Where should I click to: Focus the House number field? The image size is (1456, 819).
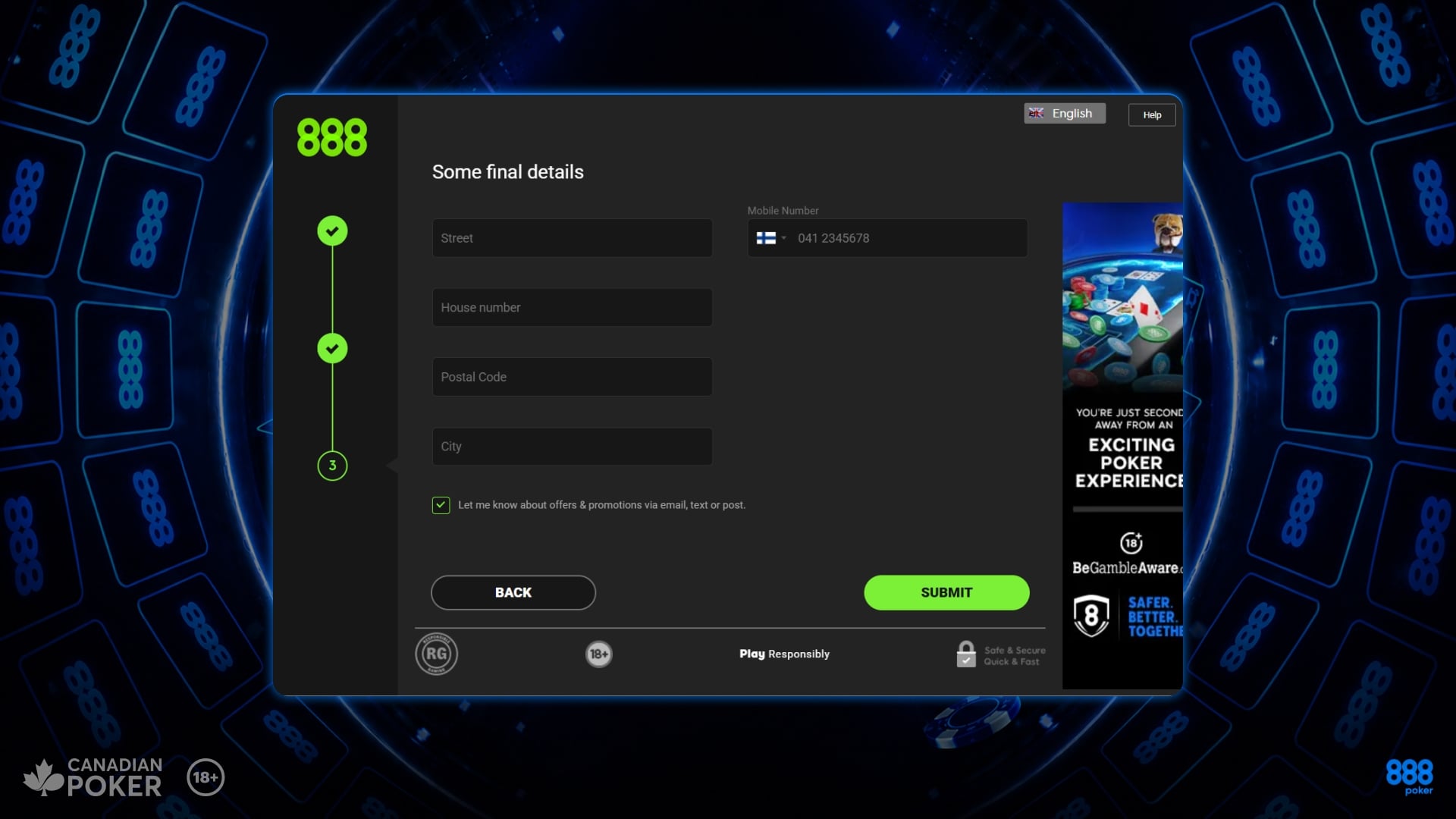(572, 308)
